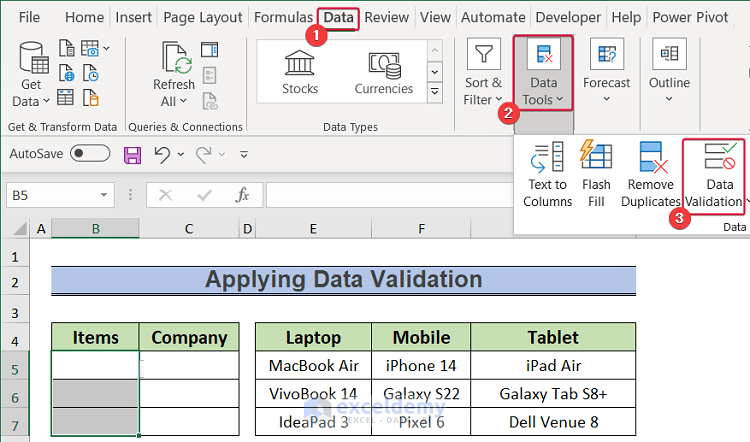Click the Remove Duplicates icon
The width and height of the screenshot is (750, 442).
[x=651, y=157]
